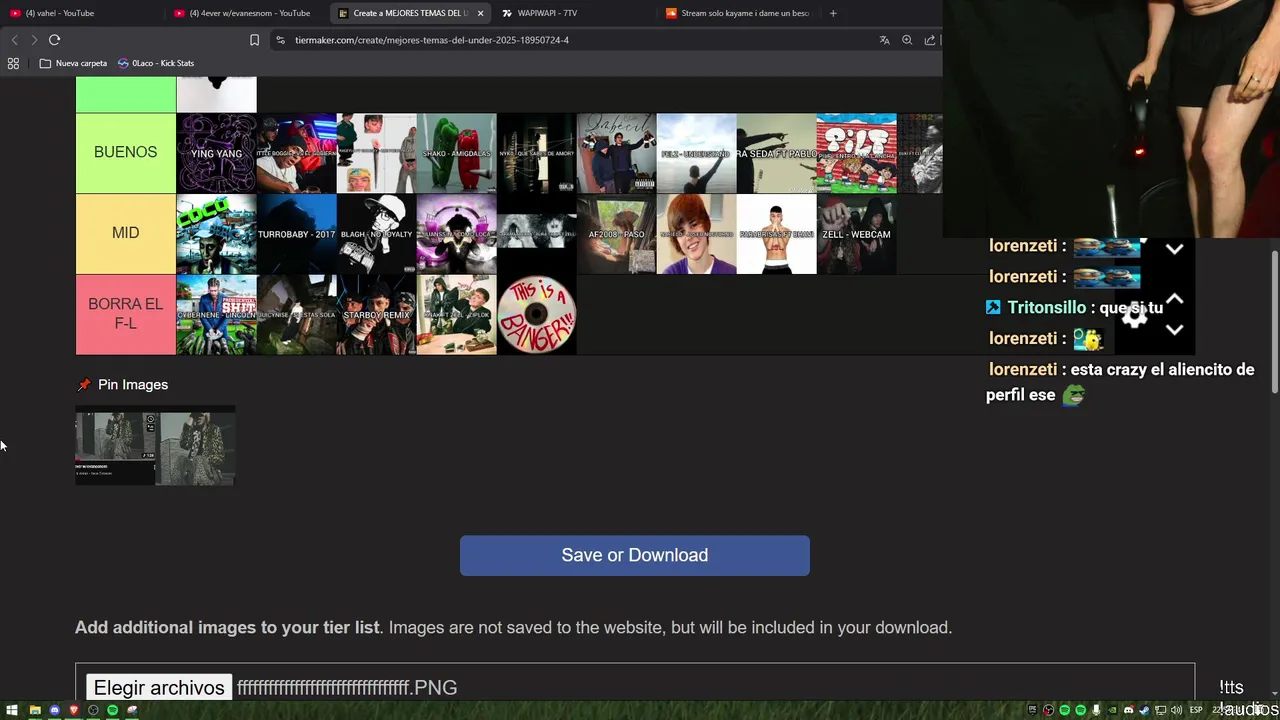
Task: Click the bottom down-chevron in chat overlay
Action: coord(1175,329)
